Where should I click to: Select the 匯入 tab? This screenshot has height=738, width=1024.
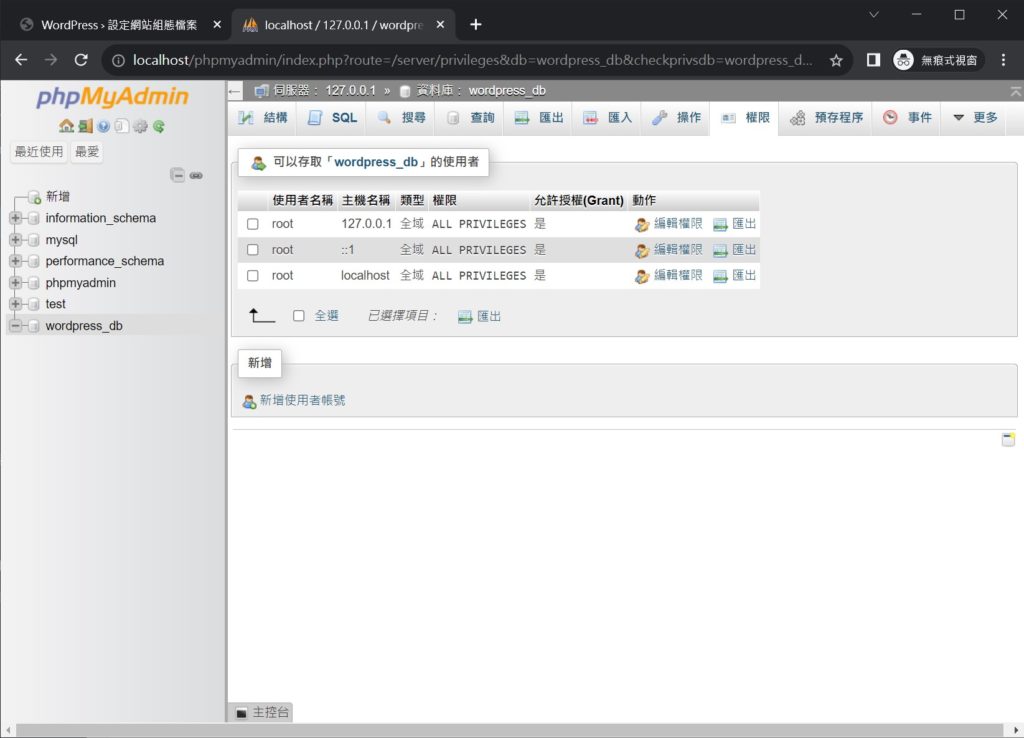(x=607, y=118)
